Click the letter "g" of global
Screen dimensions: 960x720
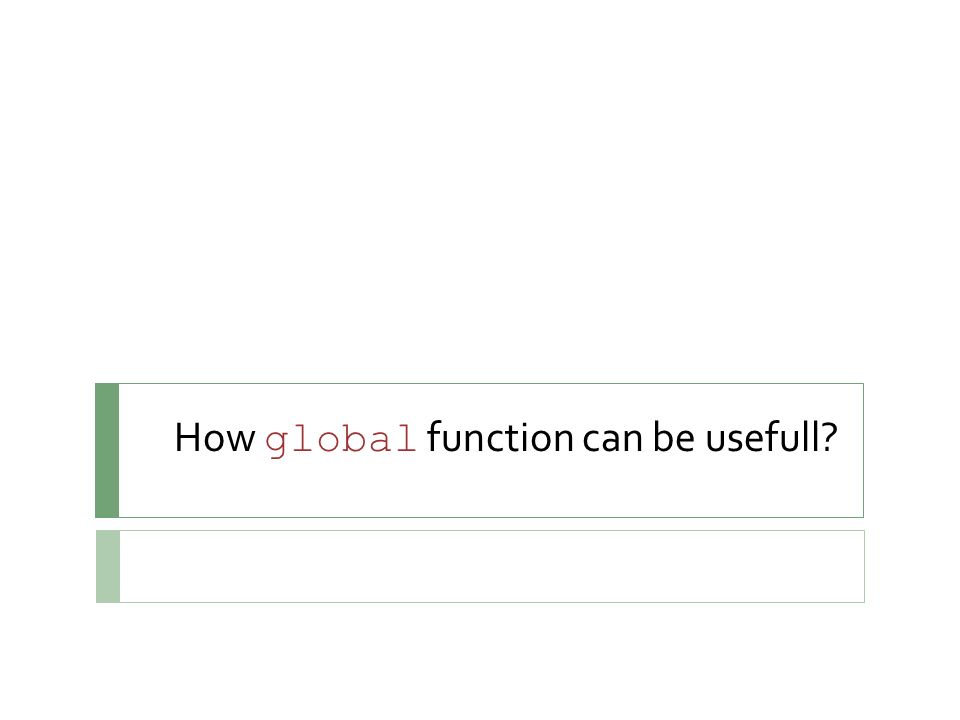(x=276, y=442)
